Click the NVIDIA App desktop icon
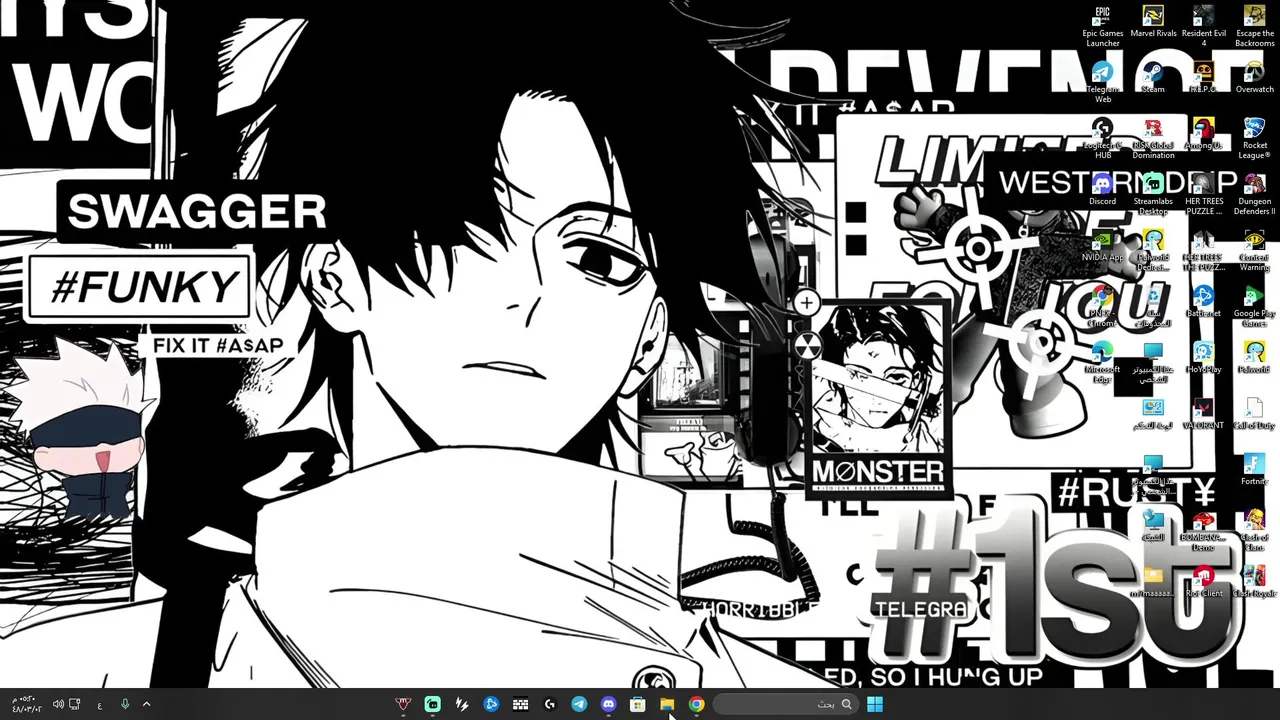The image size is (1280, 720). coord(1103,246)
